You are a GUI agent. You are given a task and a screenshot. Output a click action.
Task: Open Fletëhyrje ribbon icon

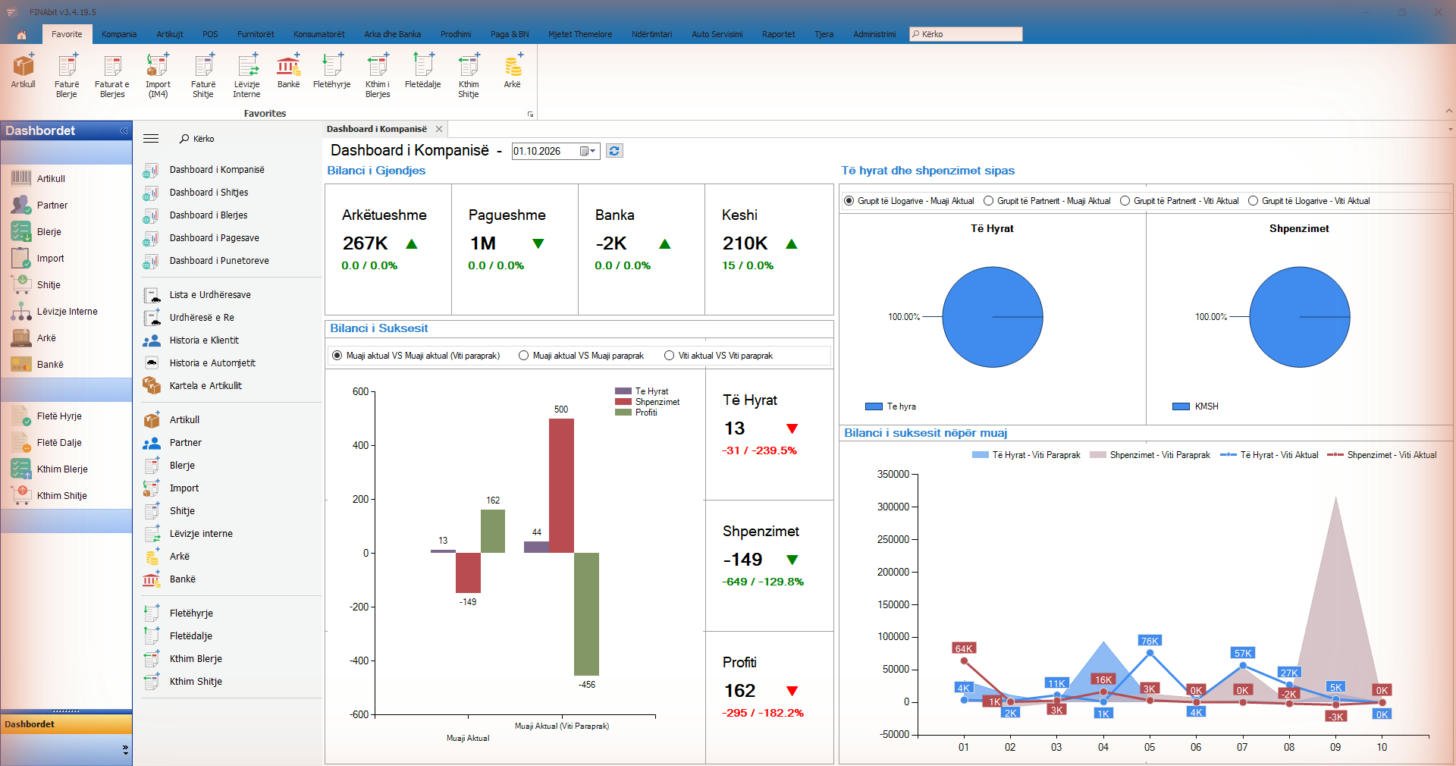332,72
